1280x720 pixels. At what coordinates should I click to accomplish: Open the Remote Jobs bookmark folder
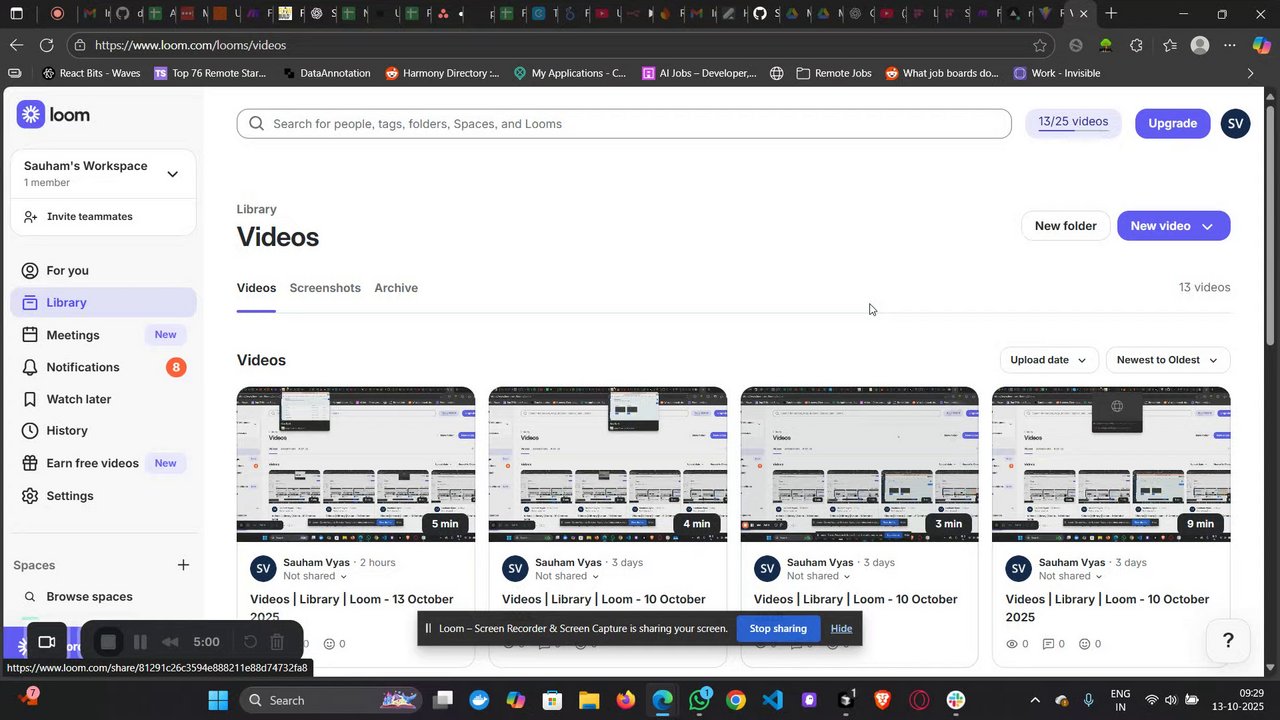(x=834, y=73)
